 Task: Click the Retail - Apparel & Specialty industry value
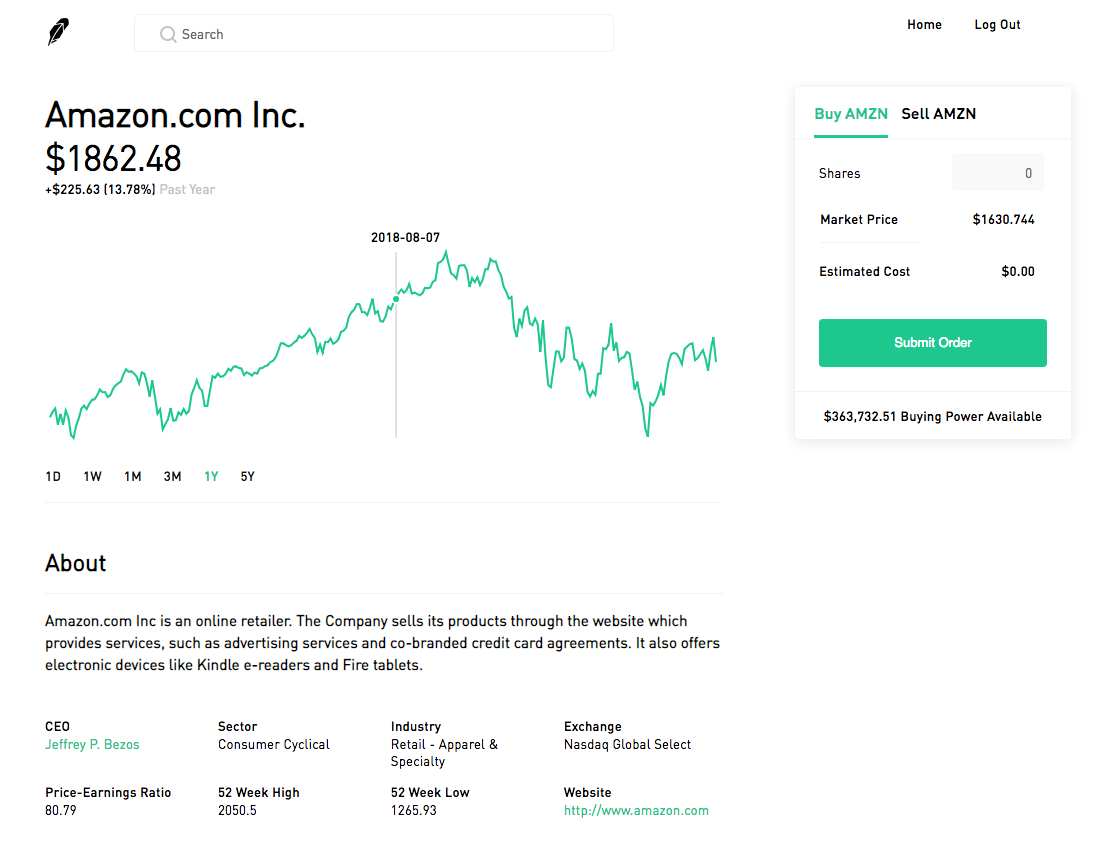pyautogui.click(x=444, y=753)
